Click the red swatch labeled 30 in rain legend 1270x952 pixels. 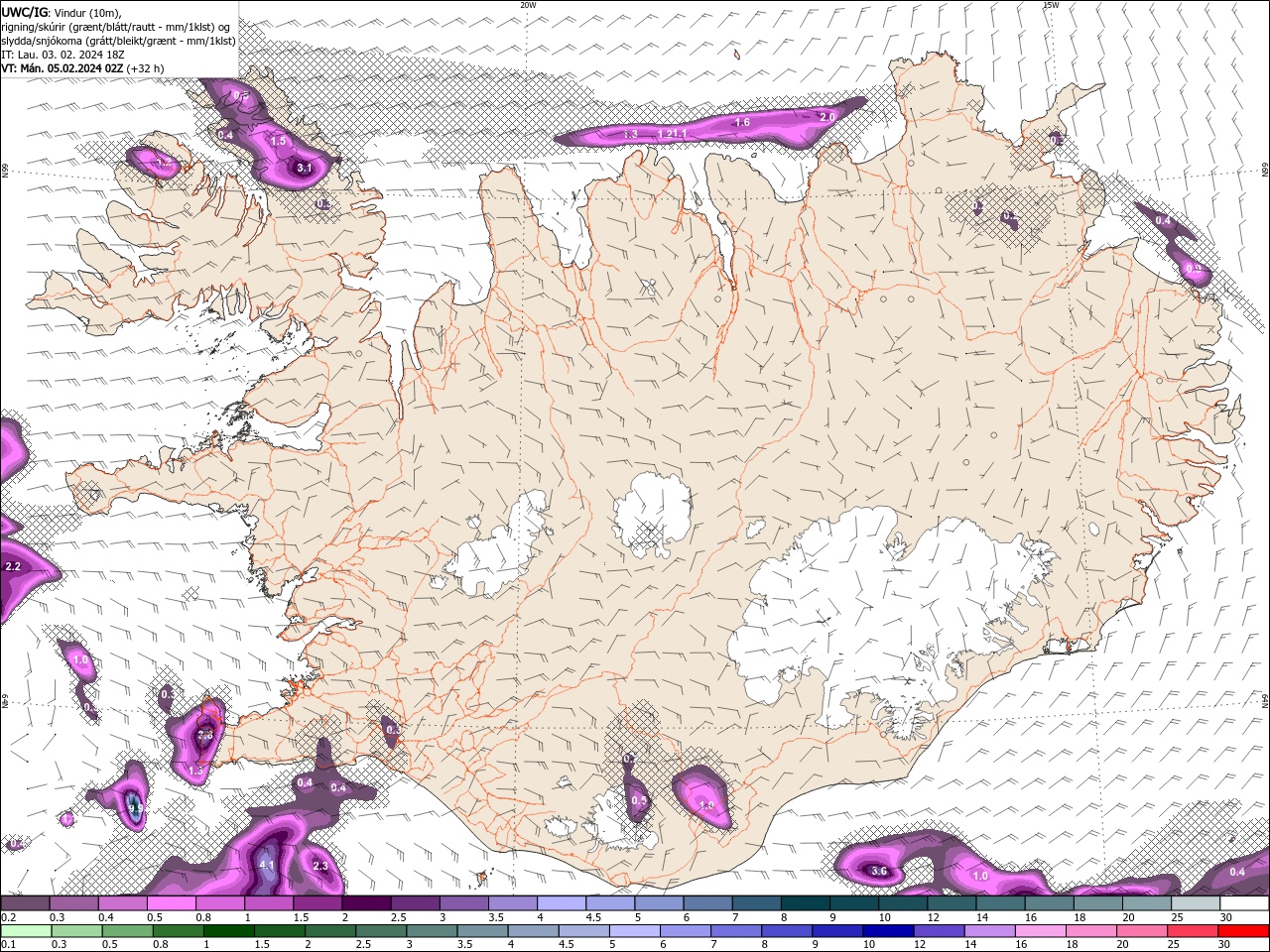[x=1244, y=930]
